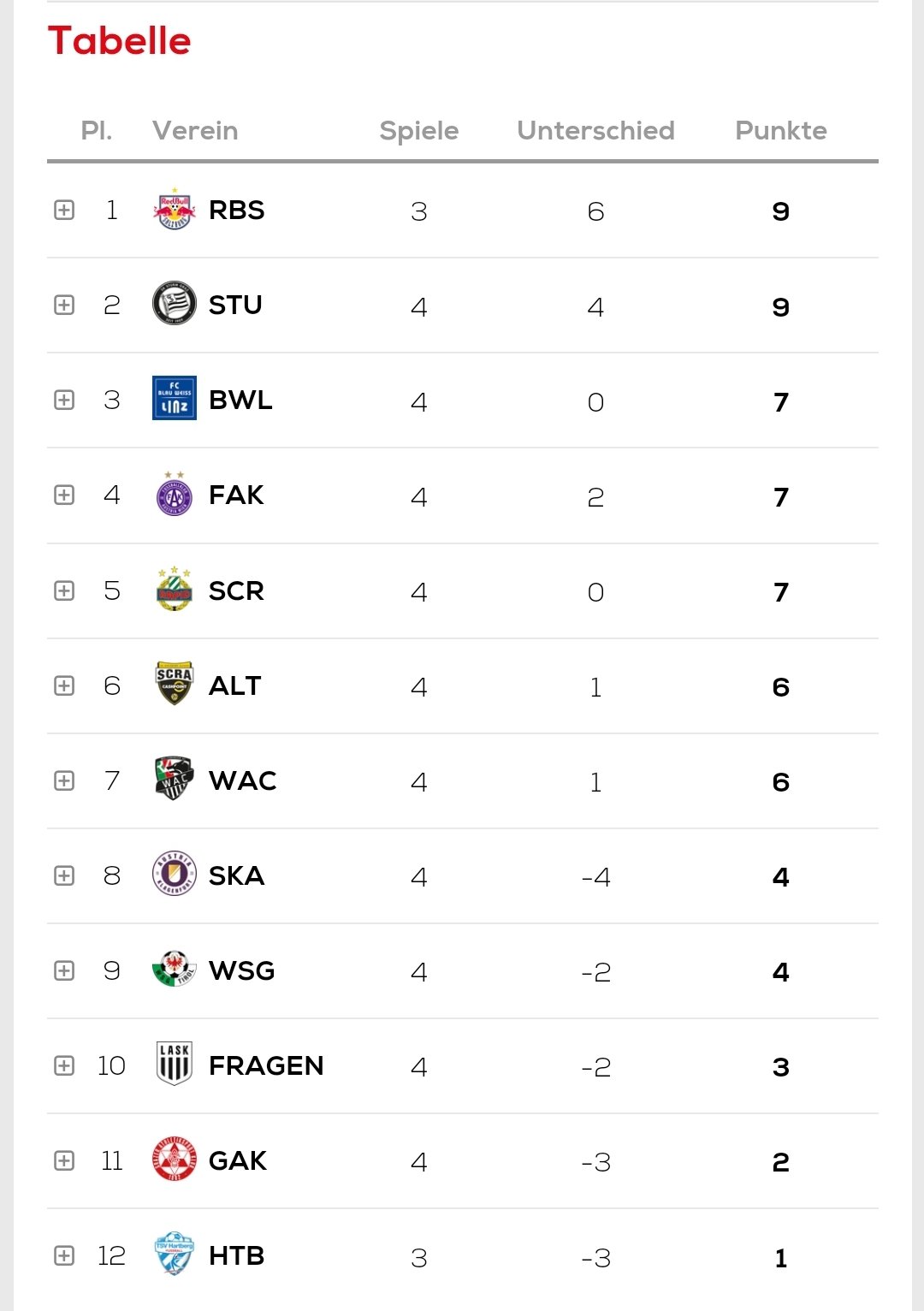Select the Unterschied column header
The width and height of the screenshot is (924, 1311).
tap(595, 131)
